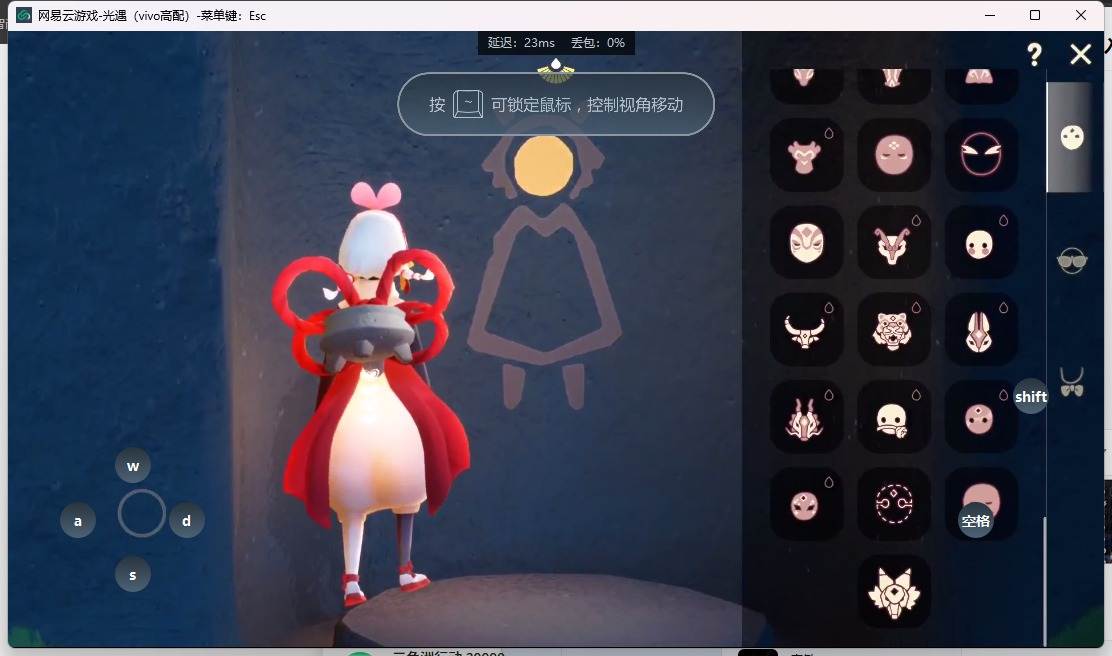Image resolution: width=1112 pixels, height=656 pixels.
Task: Choose the dragon head mask
Action: pos(806,417)
